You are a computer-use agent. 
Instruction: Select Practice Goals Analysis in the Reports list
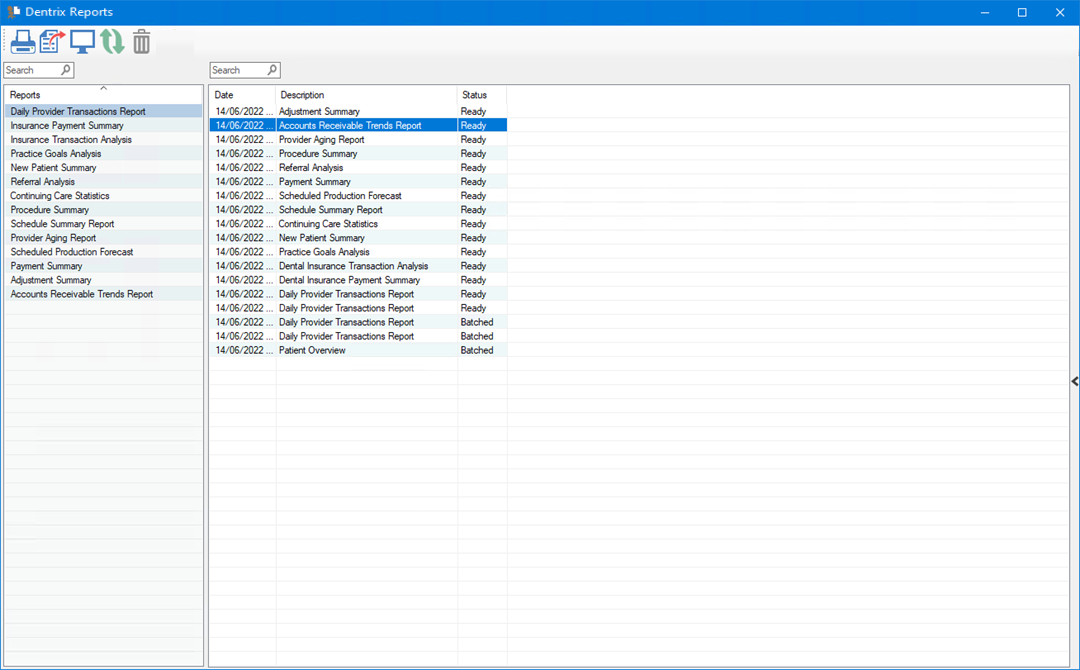pos(56,154)
